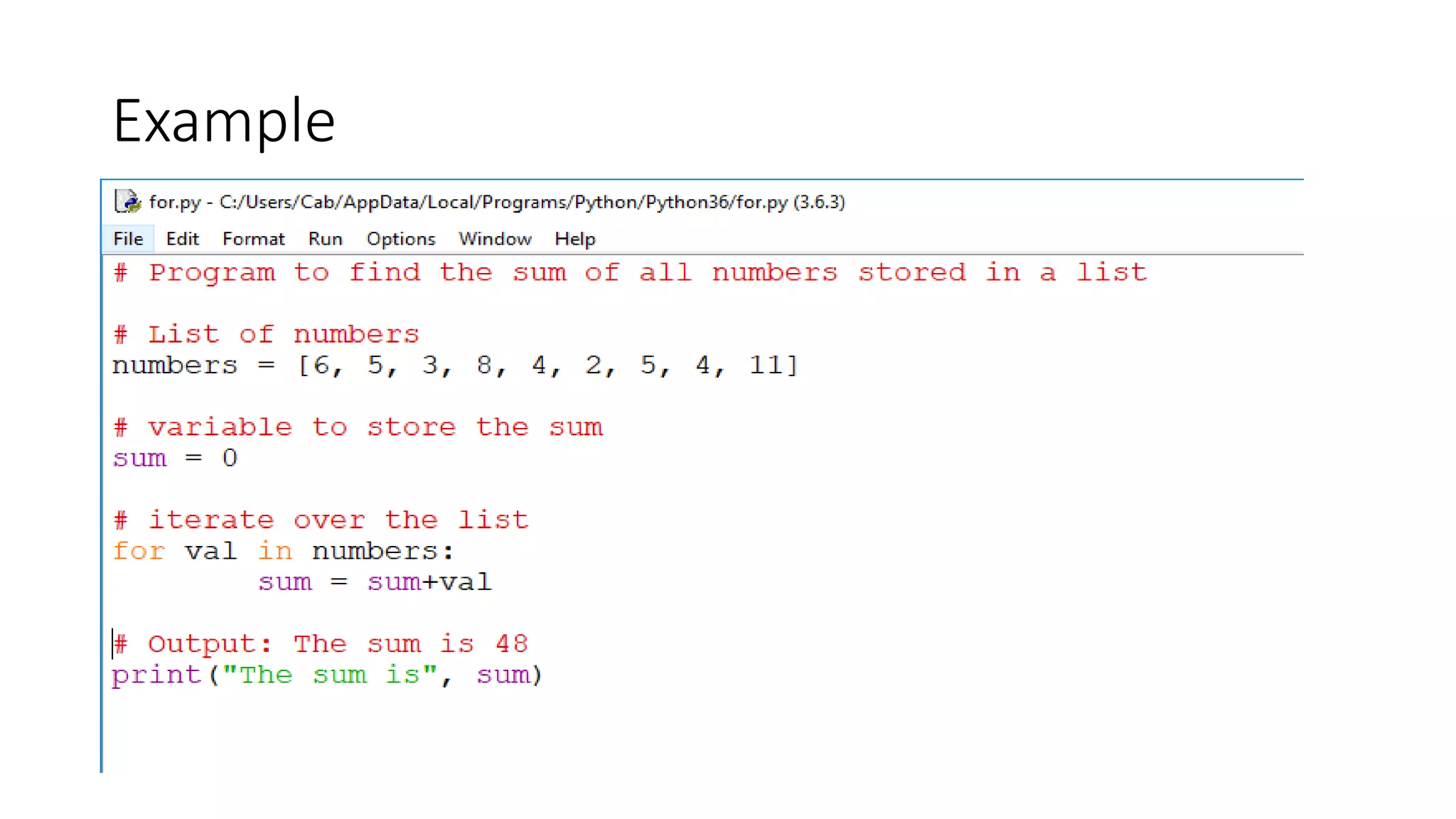The height and width of the screenshot is (819, 1456).
Task: Open the Run menu
Action: point(325,239)
